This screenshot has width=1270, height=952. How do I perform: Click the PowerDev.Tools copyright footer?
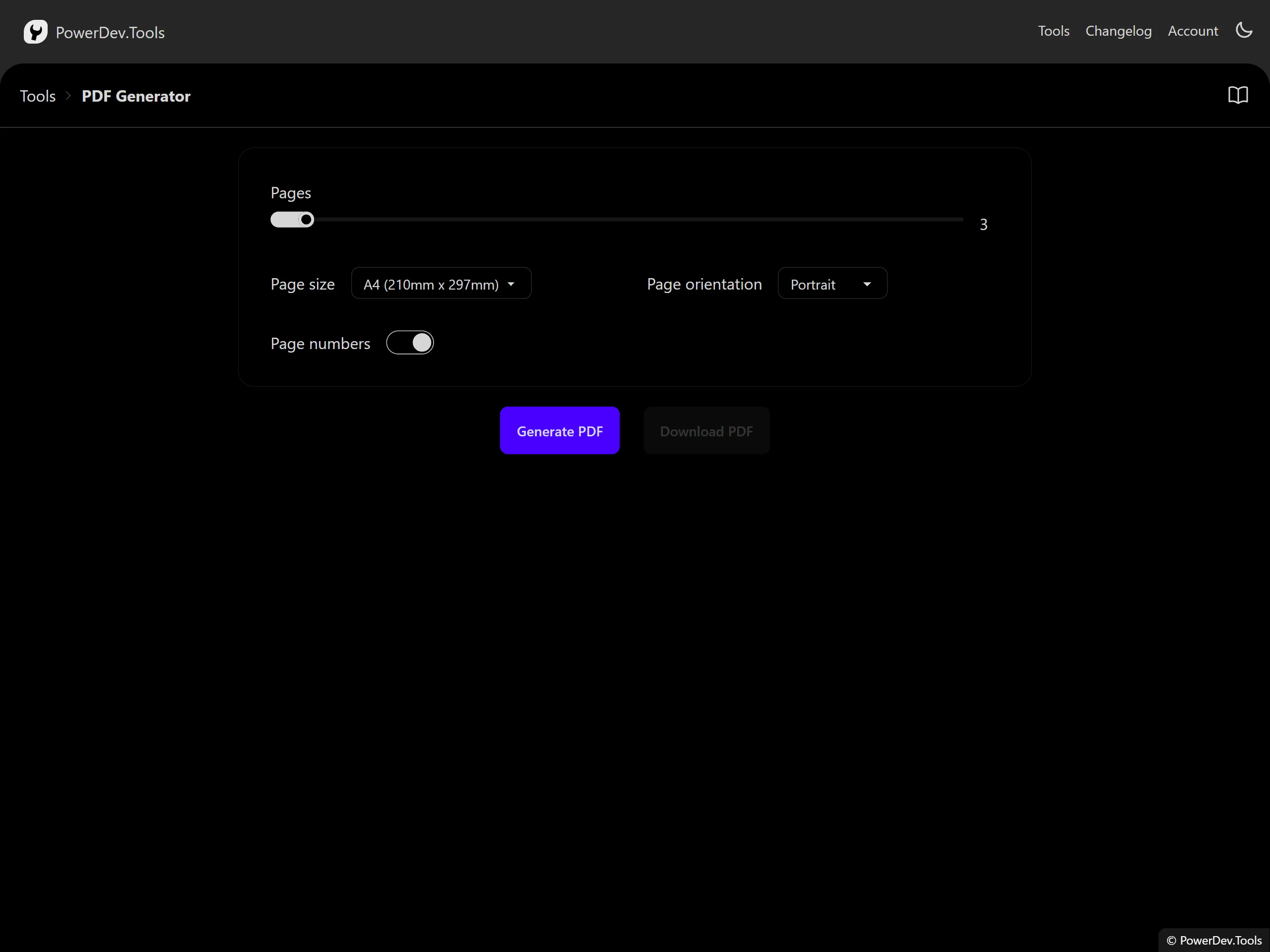tap(1214, 940)
